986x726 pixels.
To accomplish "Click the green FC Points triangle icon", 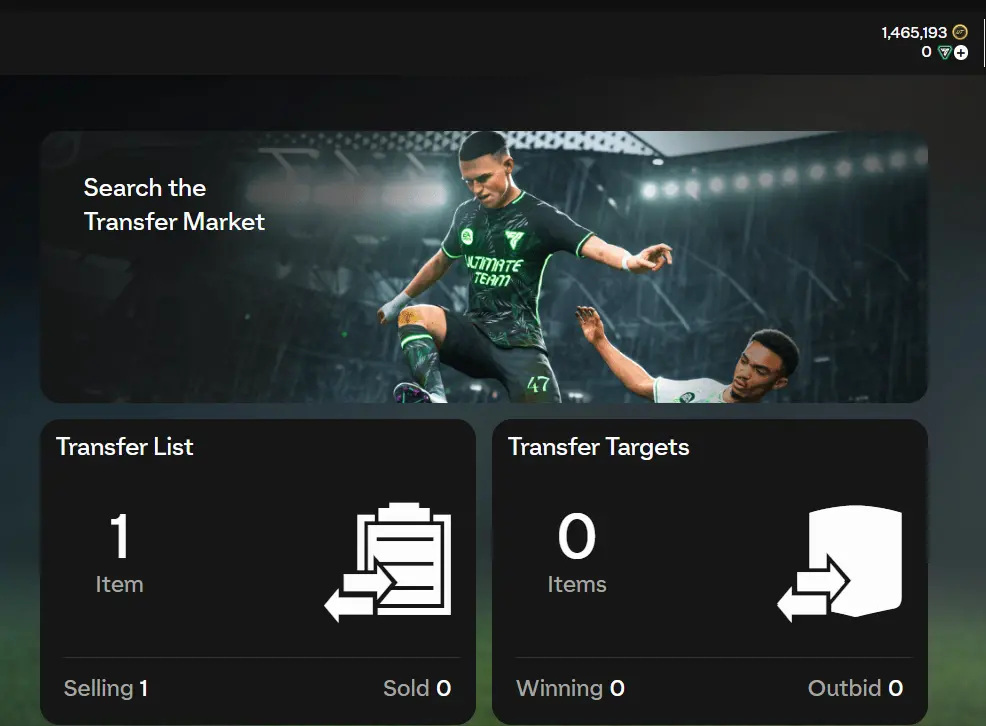I will coord(944,53).
